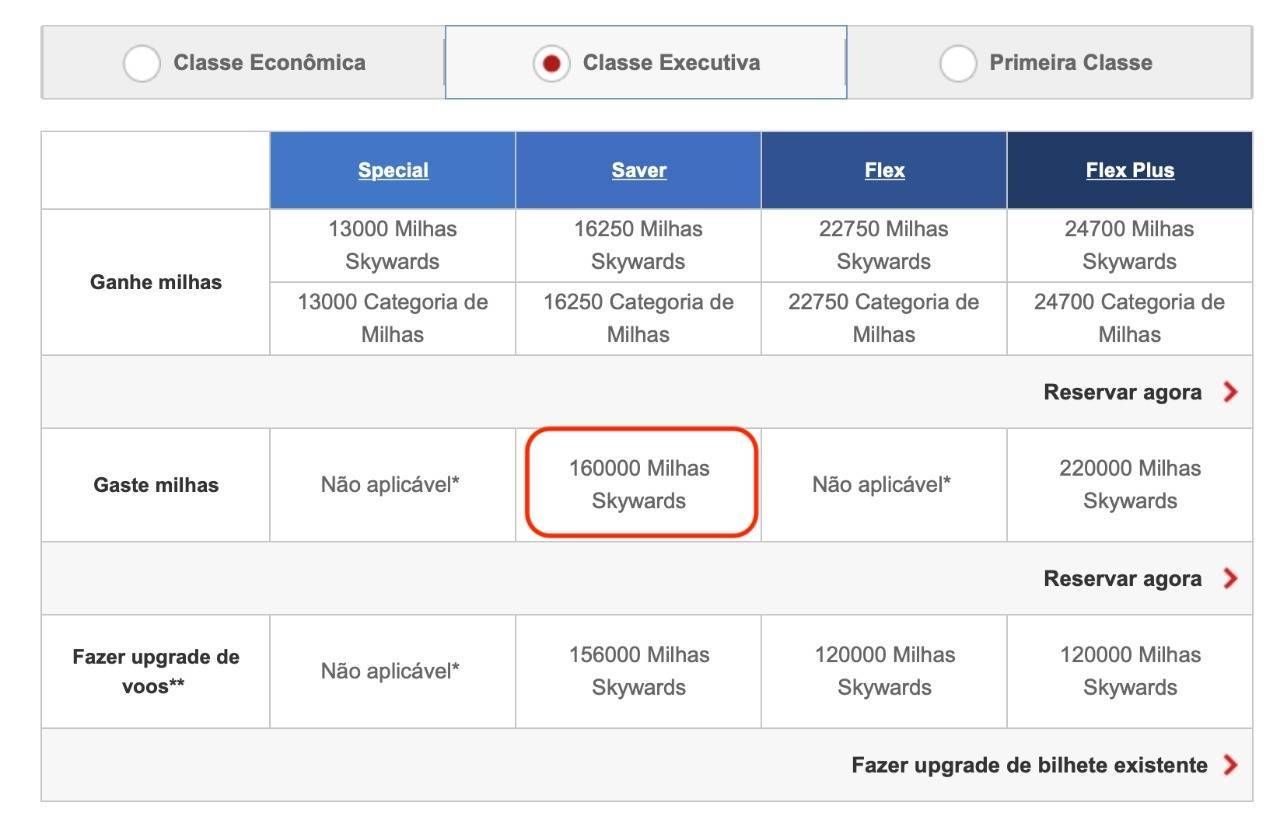
Task: Open the Special fare column link
Action: click(x=393, y=170)
